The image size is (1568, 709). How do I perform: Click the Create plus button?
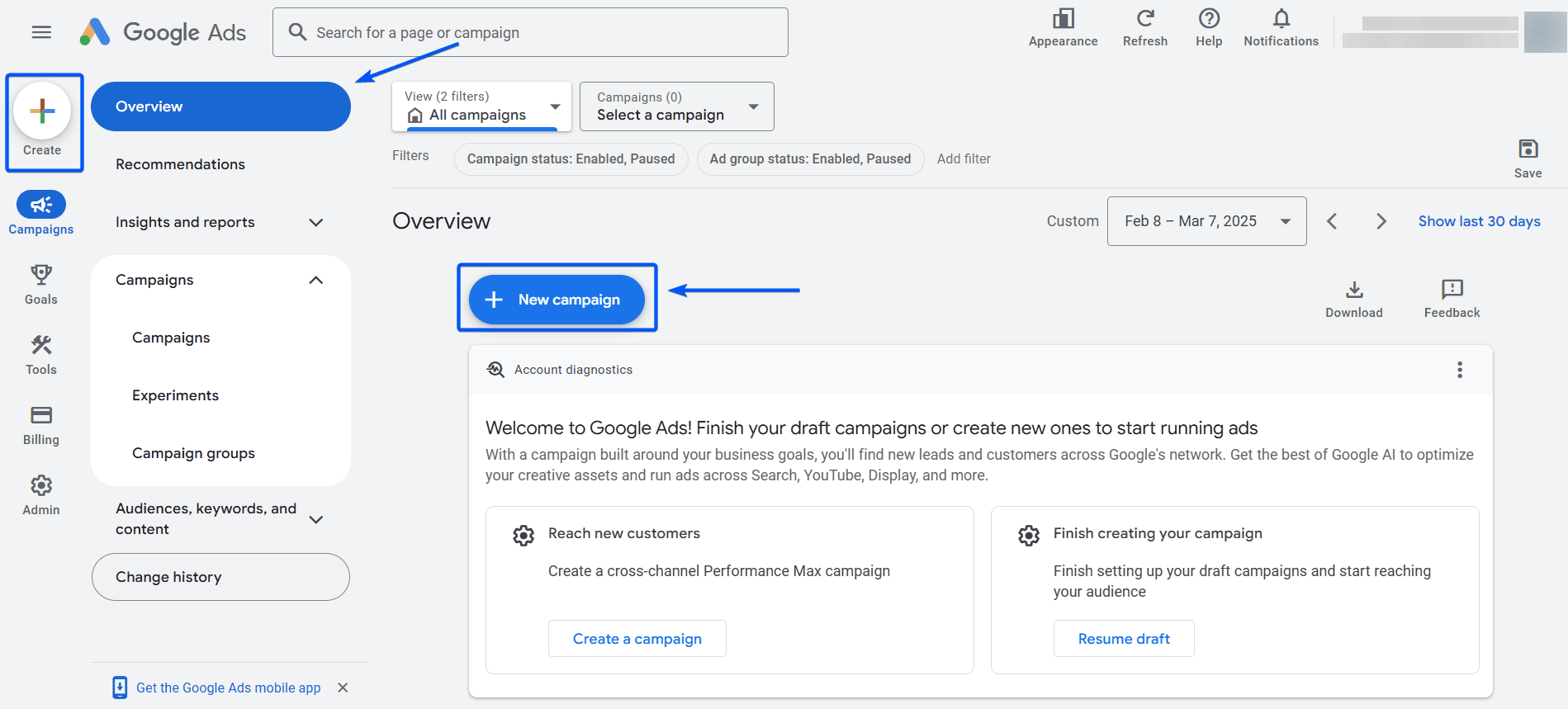point(42,111)
